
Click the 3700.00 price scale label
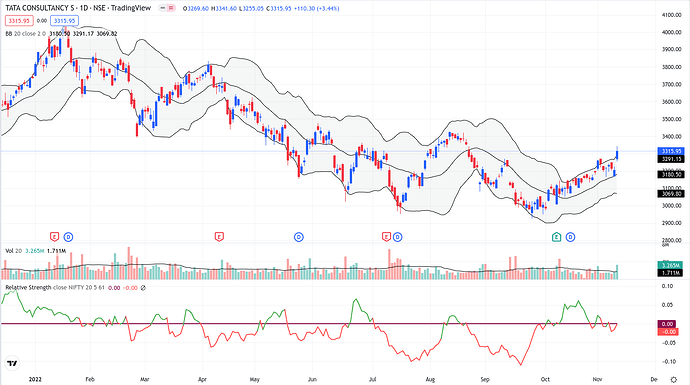[672, 84]
